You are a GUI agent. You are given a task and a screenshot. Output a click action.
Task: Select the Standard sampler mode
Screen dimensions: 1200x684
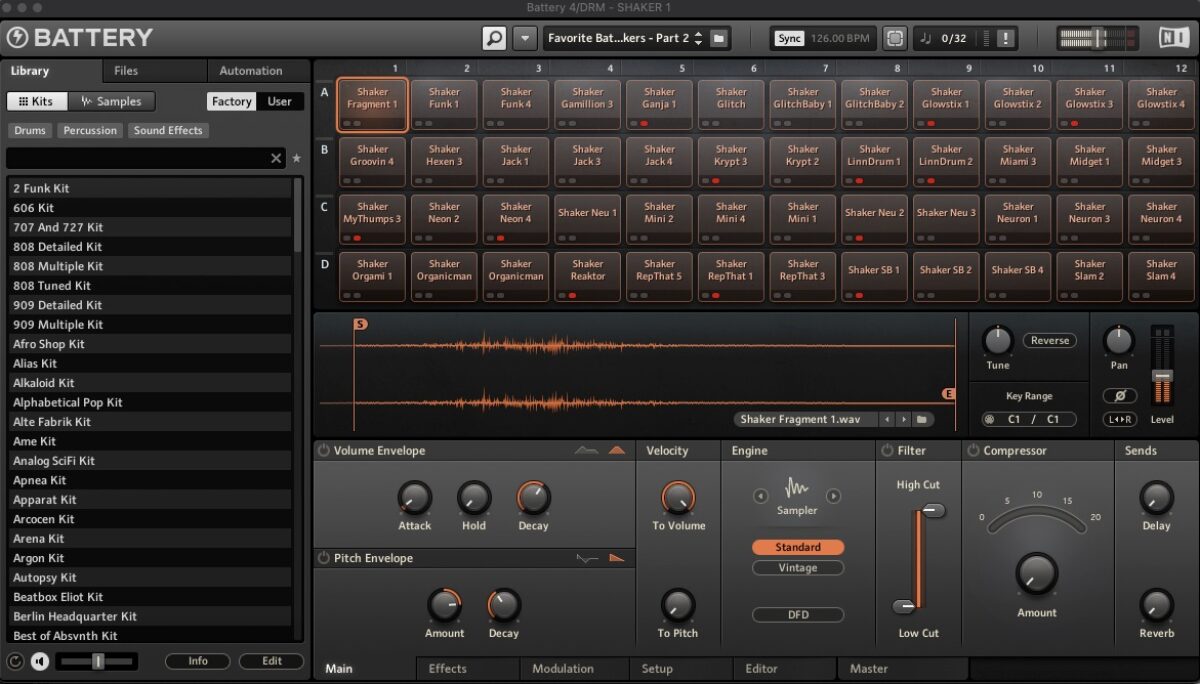(797, 548)
